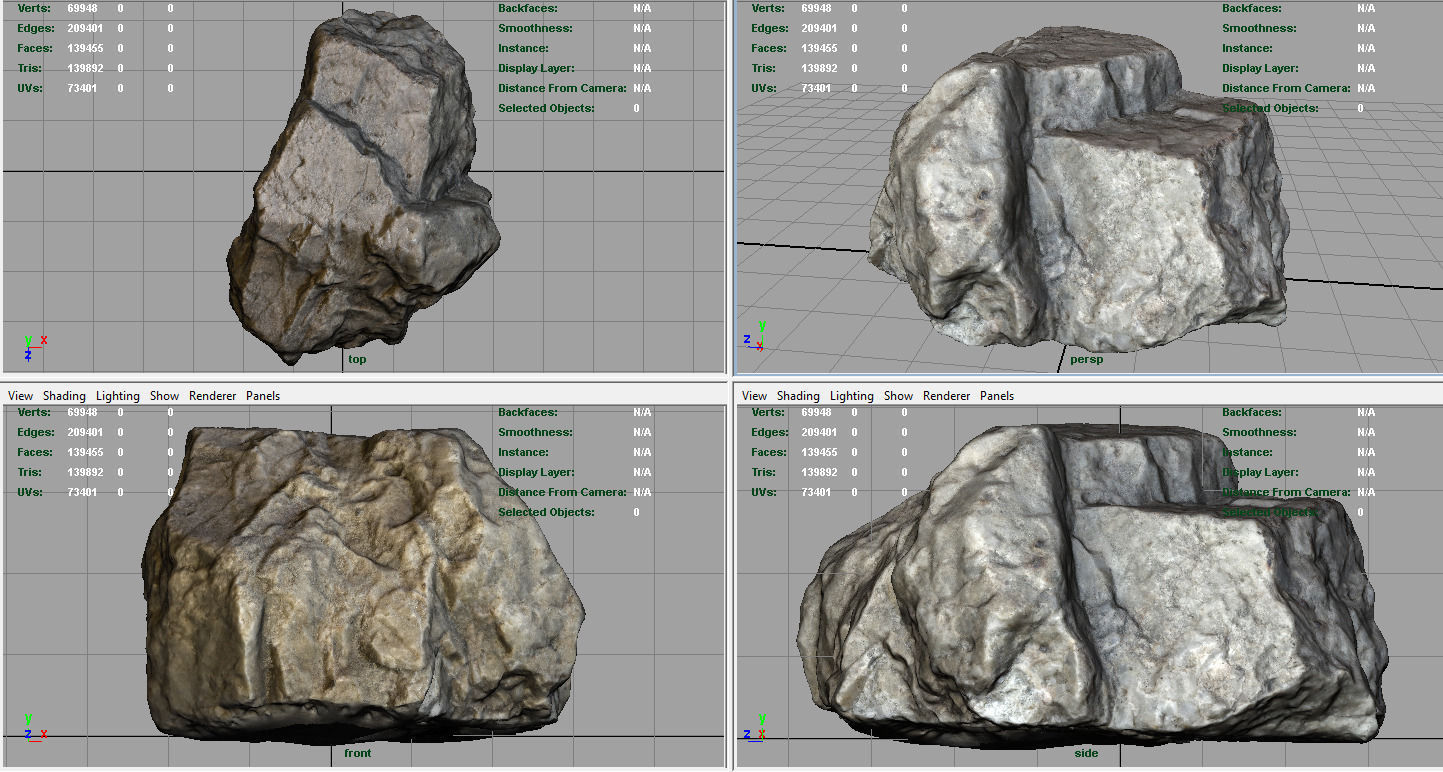Click the 'top' camera name label
The image size is (1443, 772).
click(x=357, y=359)
